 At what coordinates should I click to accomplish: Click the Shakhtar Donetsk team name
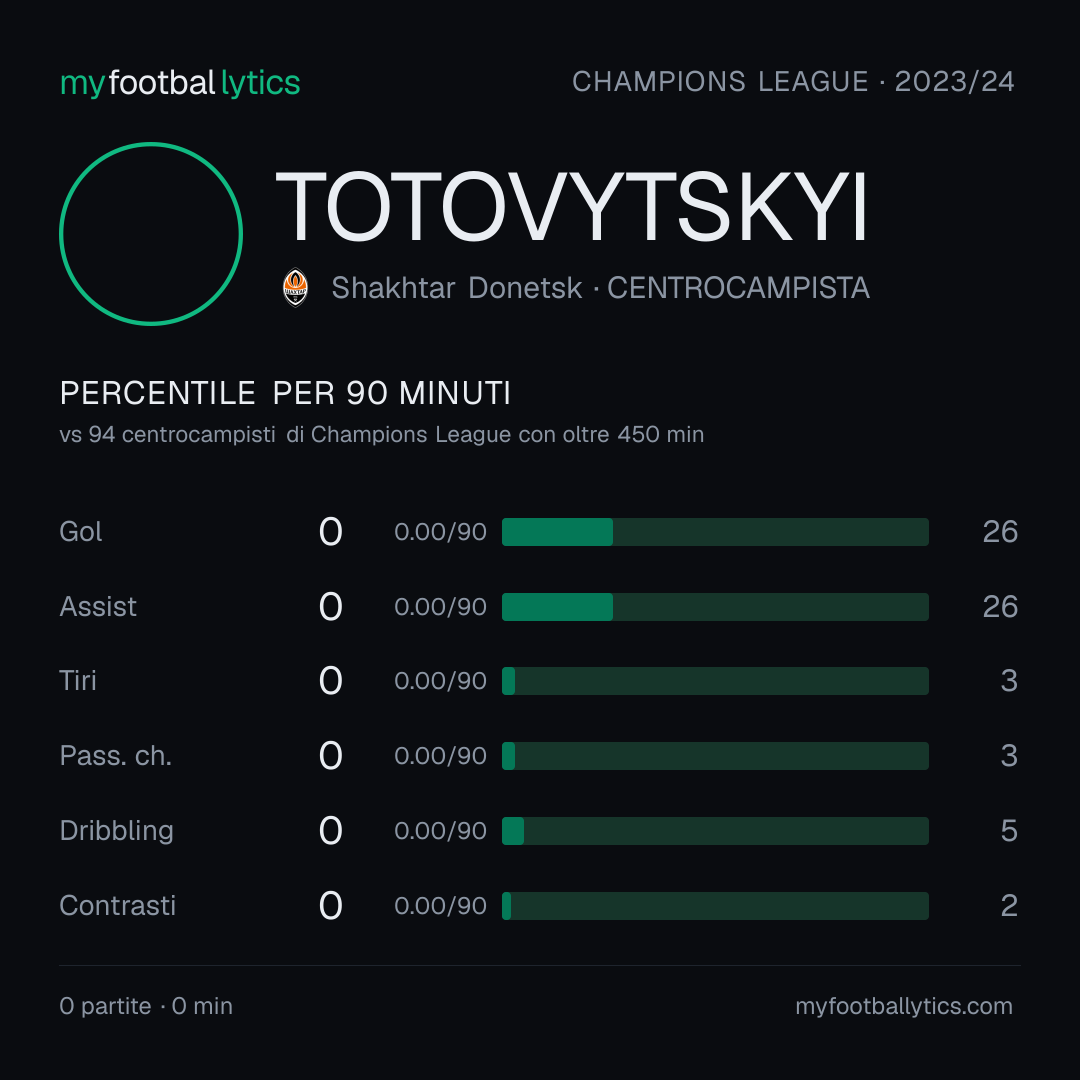tap(457, 288)
